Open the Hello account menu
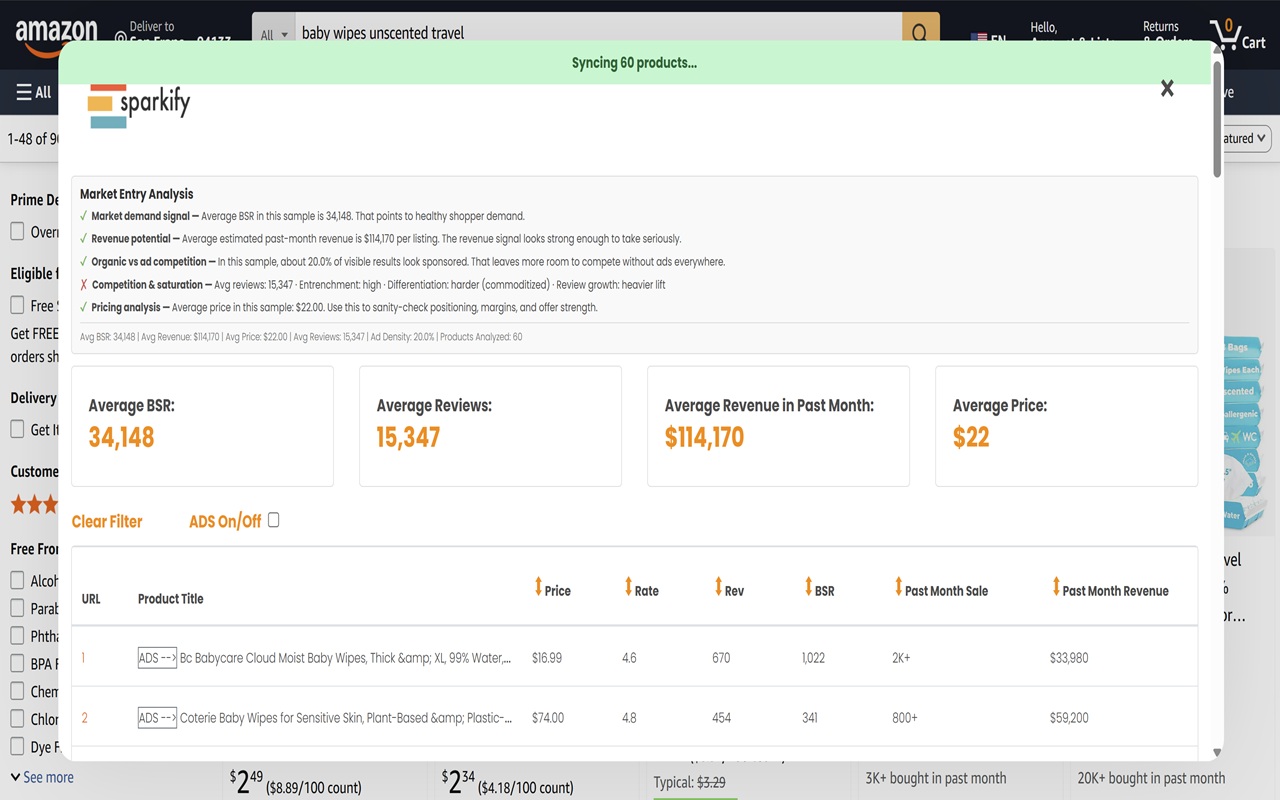Viewport: 1280px width, 800px height. click(1070, 34)
